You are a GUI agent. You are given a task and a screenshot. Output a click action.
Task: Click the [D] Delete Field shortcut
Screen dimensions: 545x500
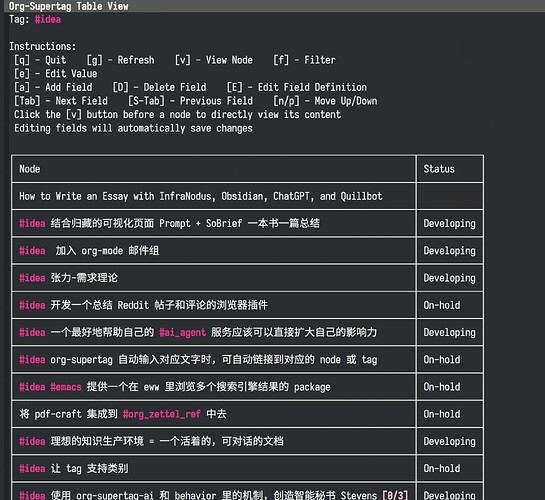click(160, 87)
